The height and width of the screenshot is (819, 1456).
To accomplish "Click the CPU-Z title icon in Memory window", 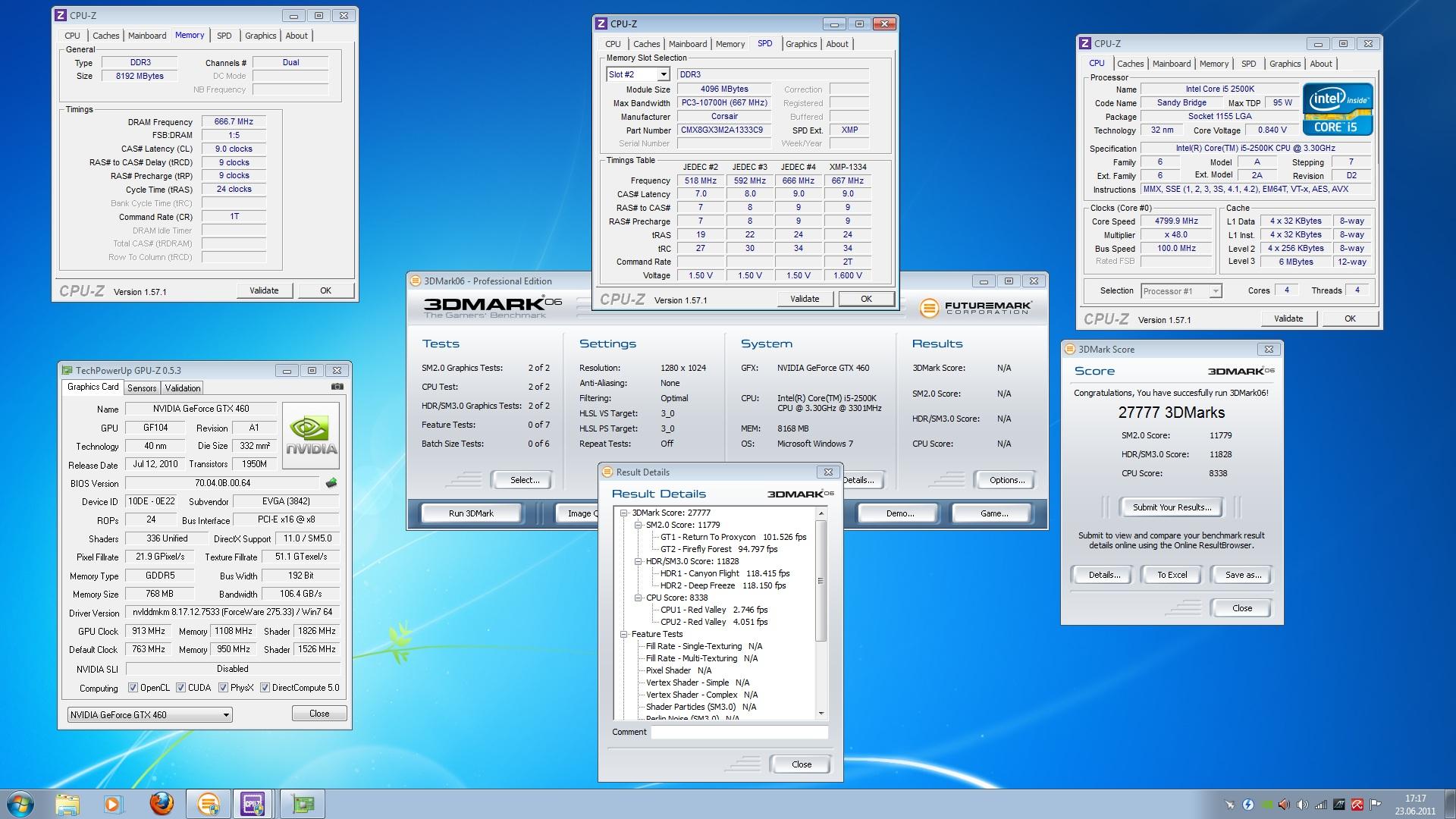I will tap(61, 15).
